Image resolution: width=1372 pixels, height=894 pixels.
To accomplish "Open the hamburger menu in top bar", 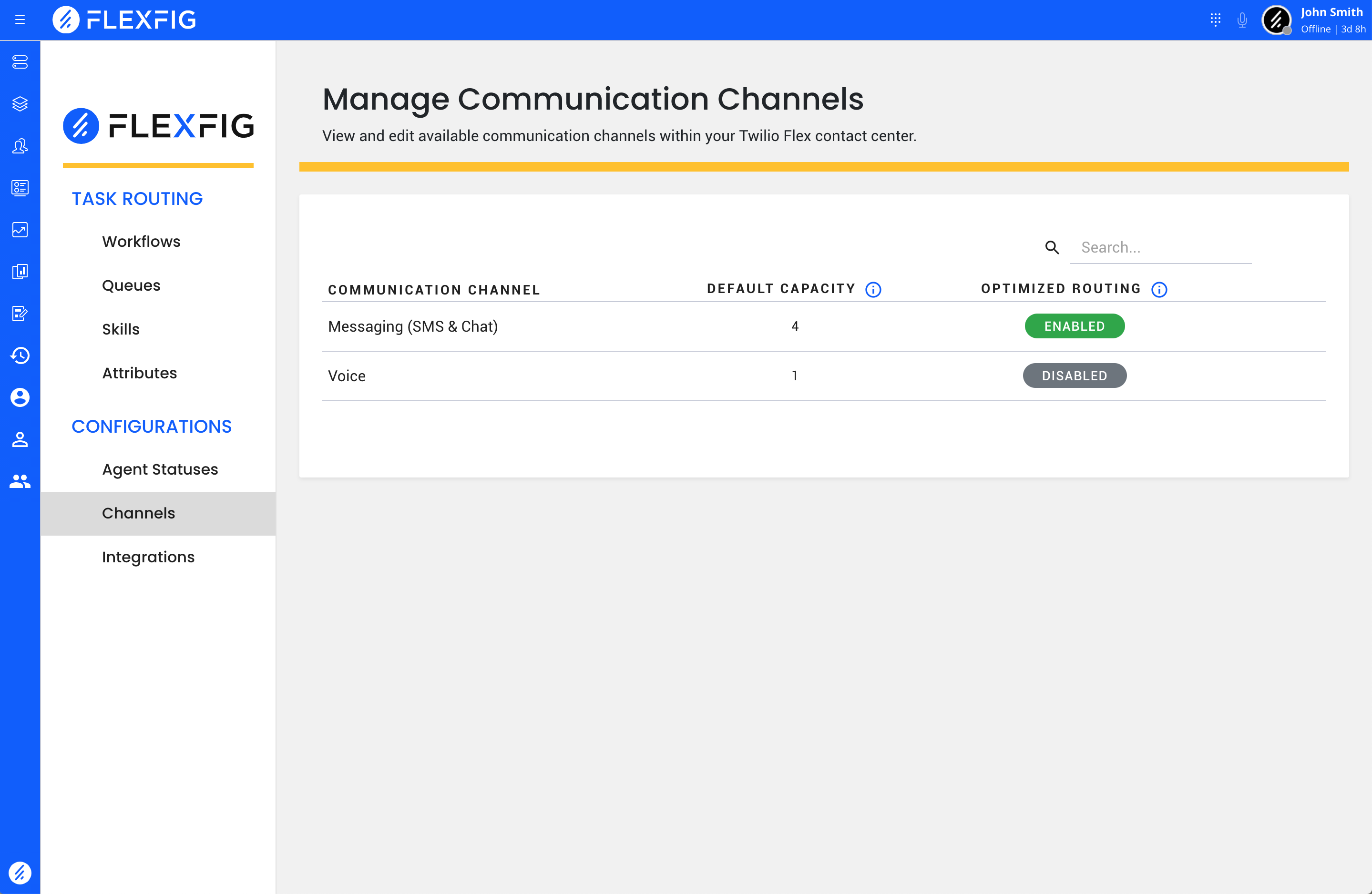I will 20,20.
